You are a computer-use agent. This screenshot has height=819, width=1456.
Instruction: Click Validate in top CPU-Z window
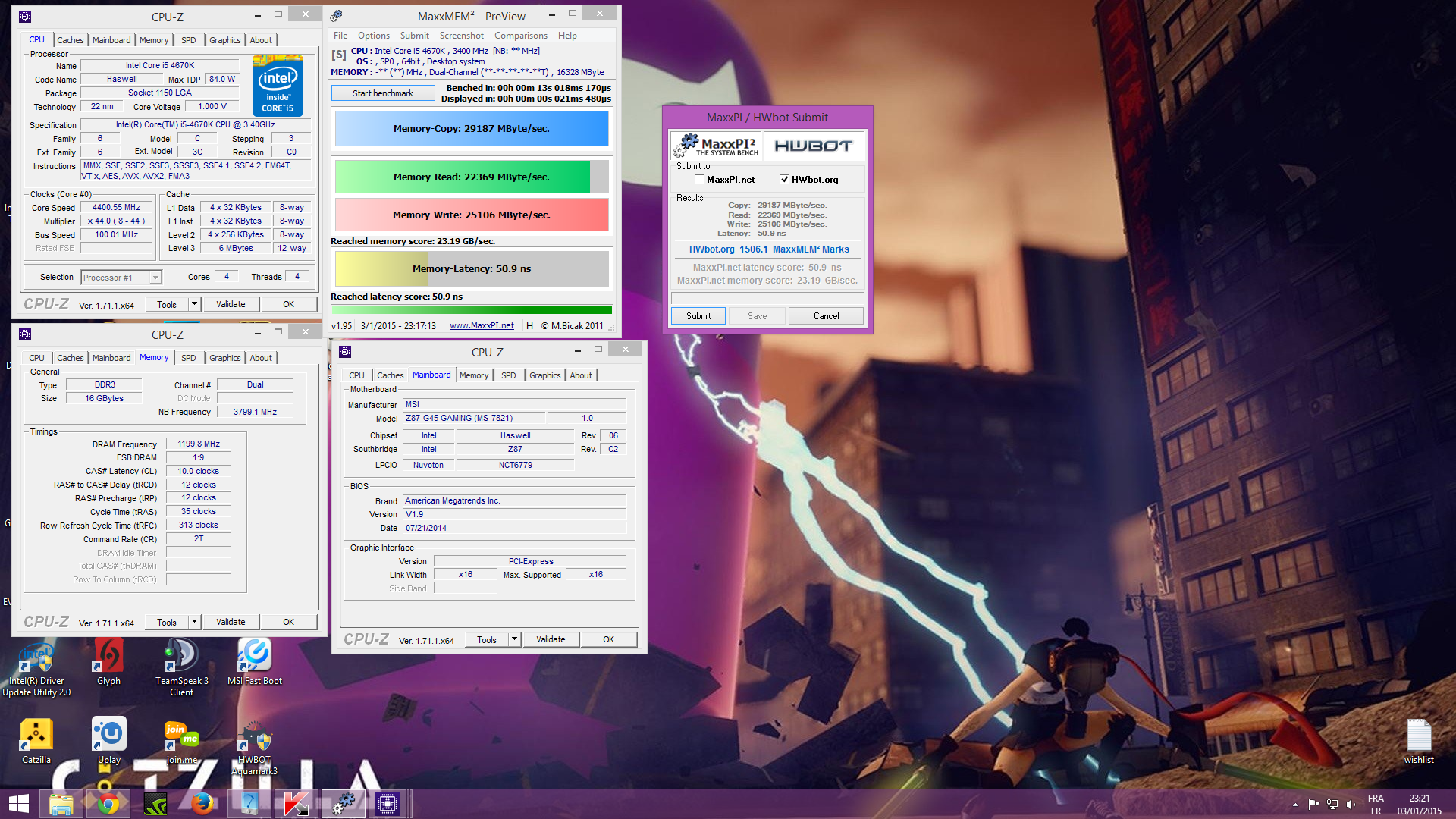[231, 304]
